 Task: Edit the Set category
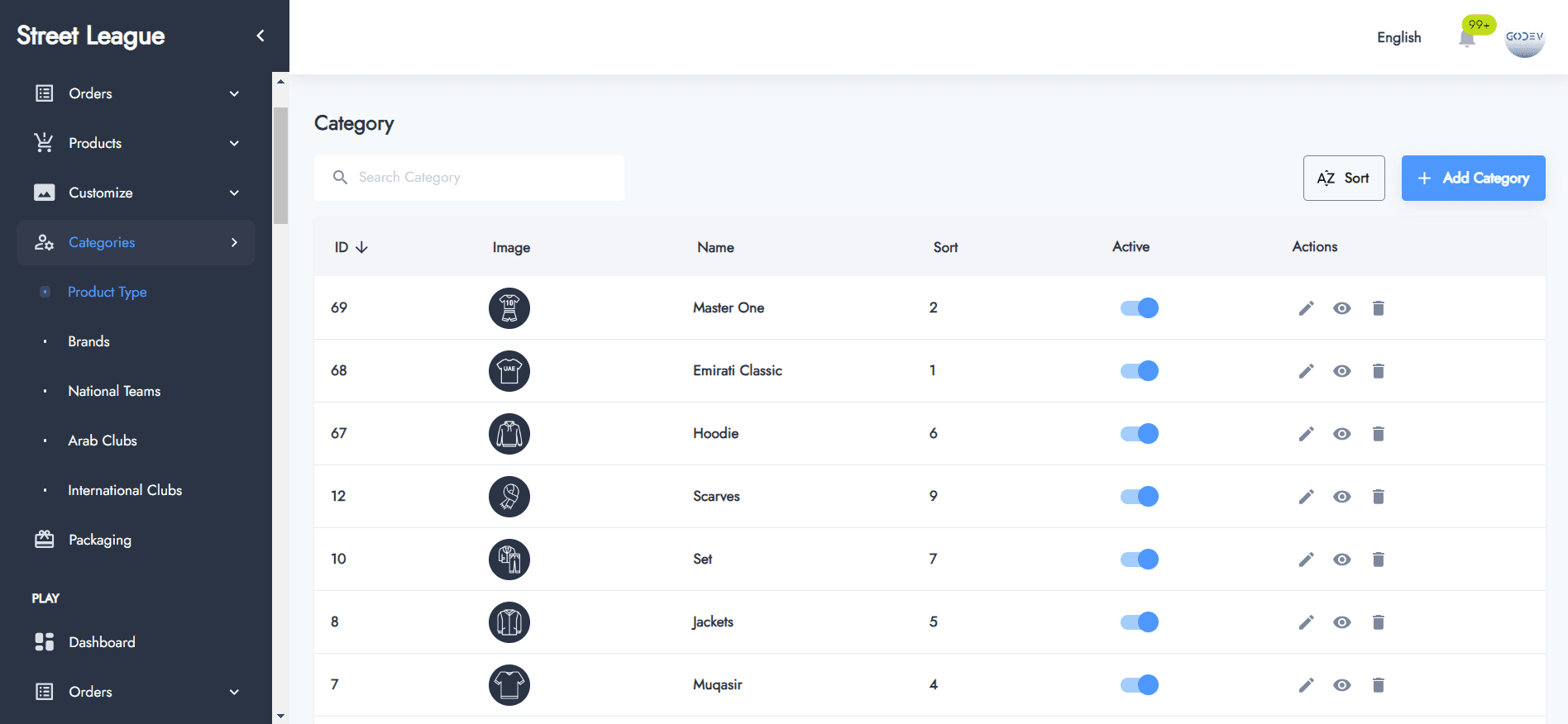point(1306,560)
